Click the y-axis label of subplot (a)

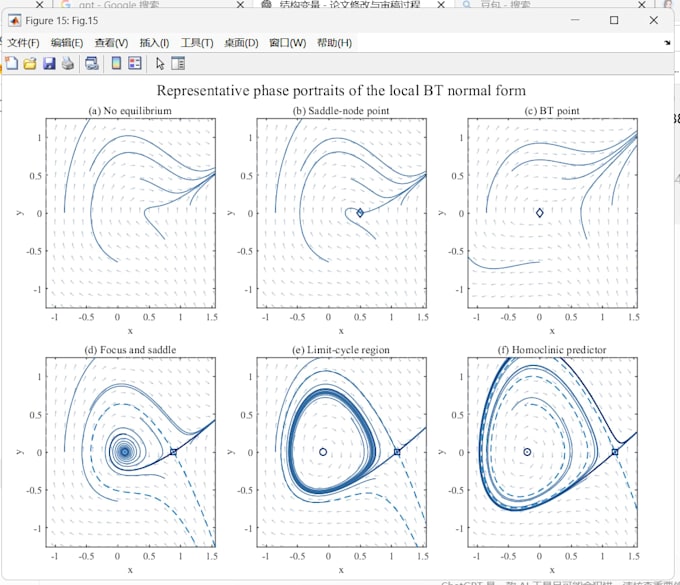pyautogui.click(x=20, y=213)
